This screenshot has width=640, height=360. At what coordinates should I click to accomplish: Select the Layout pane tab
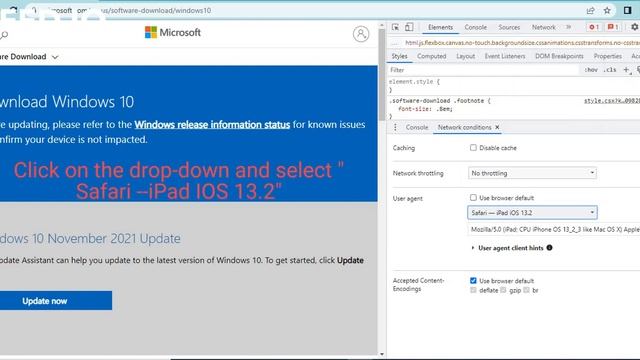(x=465, y=56)
